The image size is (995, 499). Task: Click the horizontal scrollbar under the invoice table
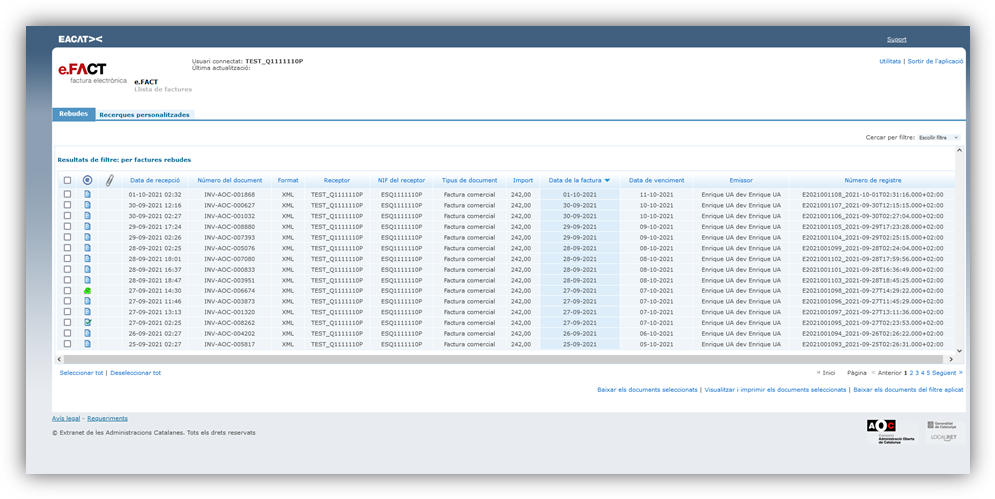(x=500, y=359)
